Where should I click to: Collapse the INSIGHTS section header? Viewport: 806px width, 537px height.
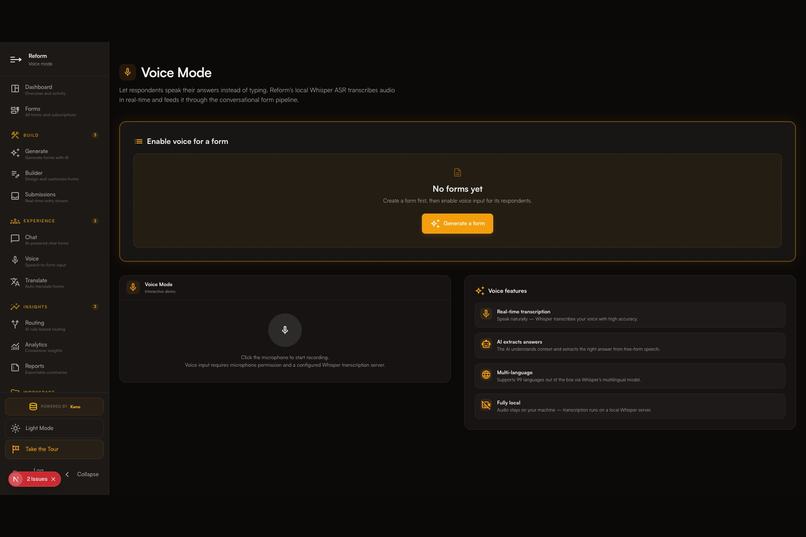click(54, 307)
